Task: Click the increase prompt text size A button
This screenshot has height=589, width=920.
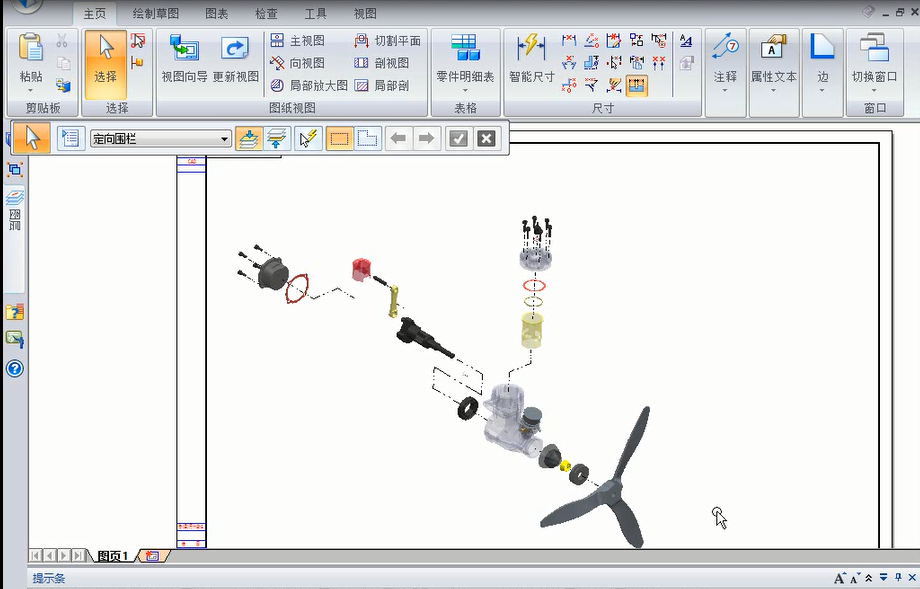Action: tap(839, 578)
